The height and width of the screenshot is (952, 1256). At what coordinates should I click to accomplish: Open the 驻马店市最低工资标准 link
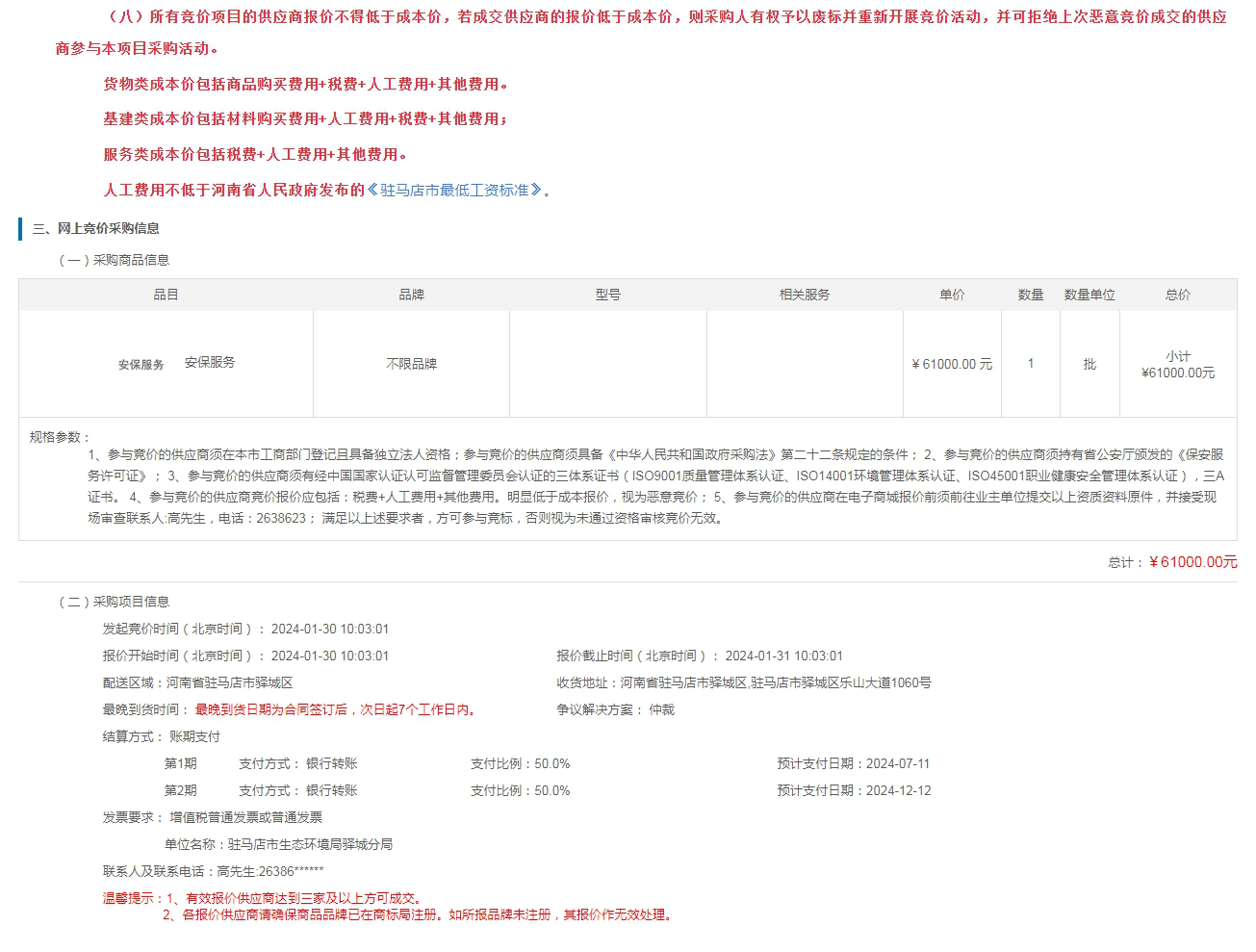454,191
